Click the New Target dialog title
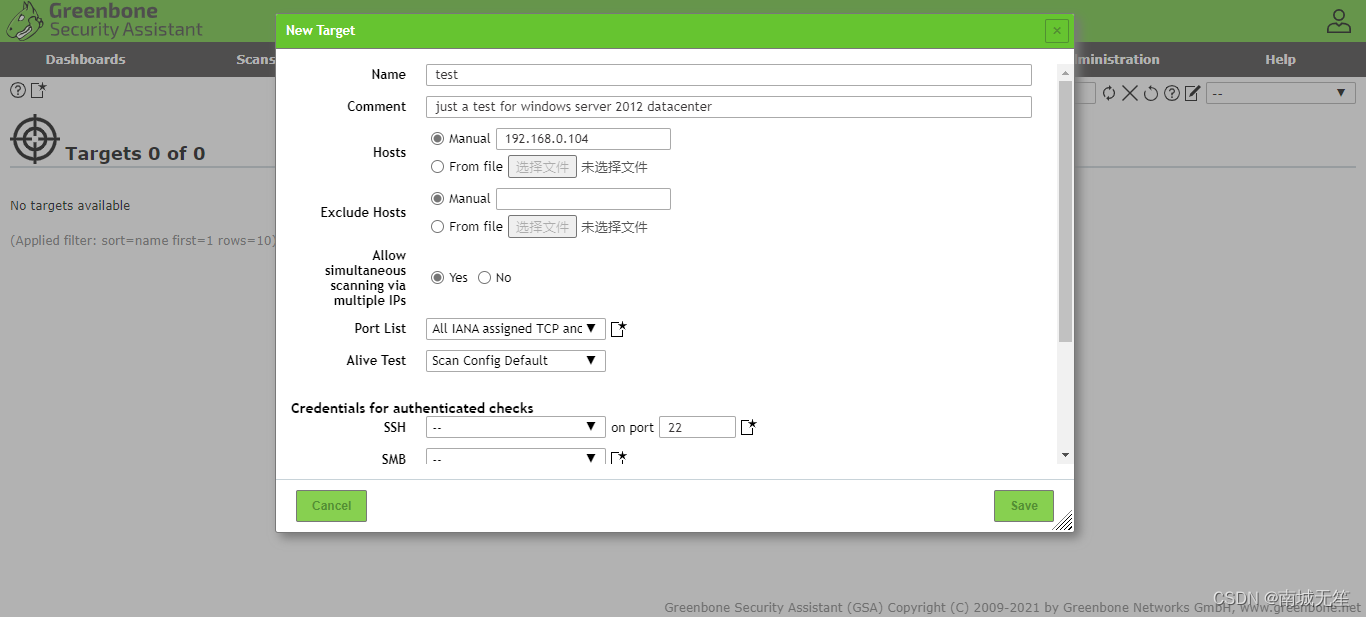The image size is (1366, 617). pos(320,31)
